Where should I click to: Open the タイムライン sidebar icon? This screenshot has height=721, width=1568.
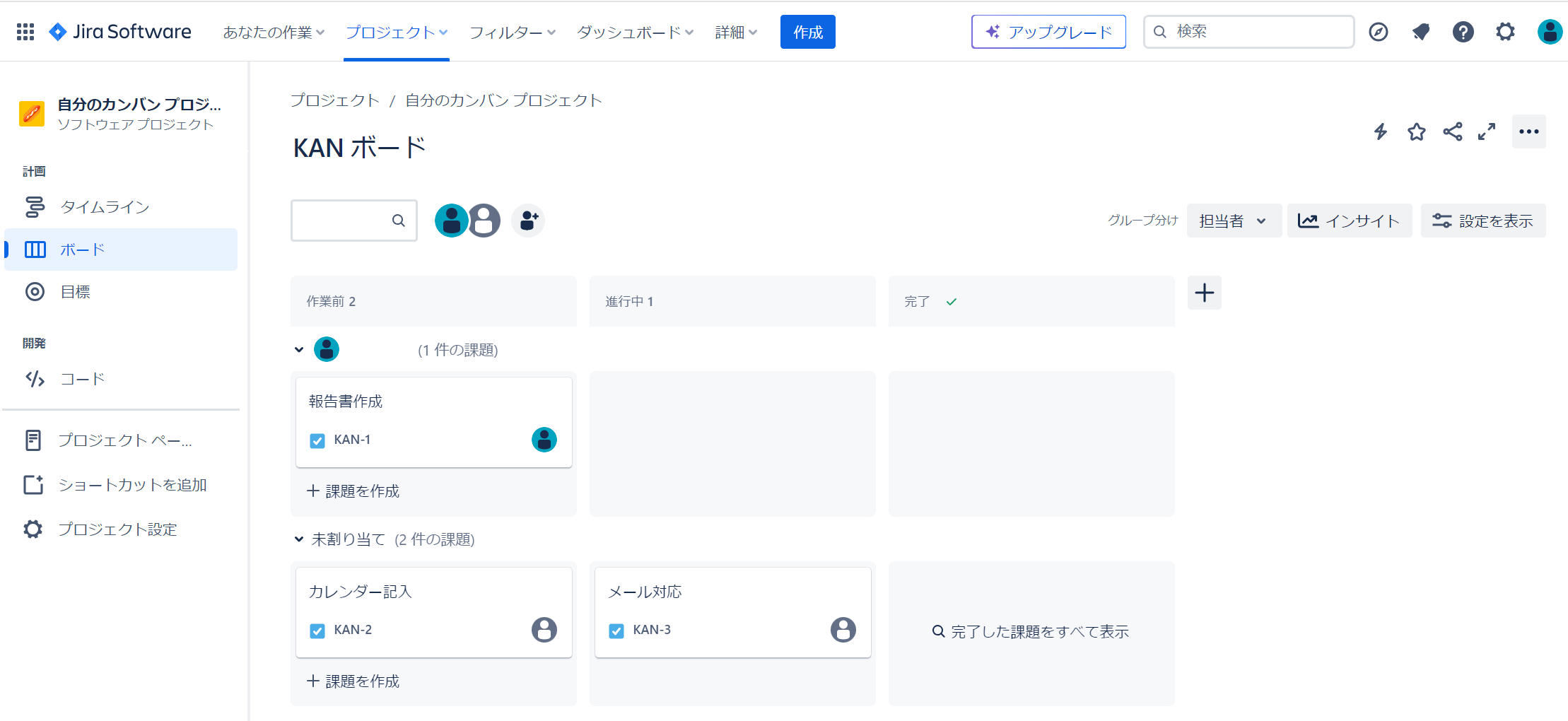click(35, 206)
